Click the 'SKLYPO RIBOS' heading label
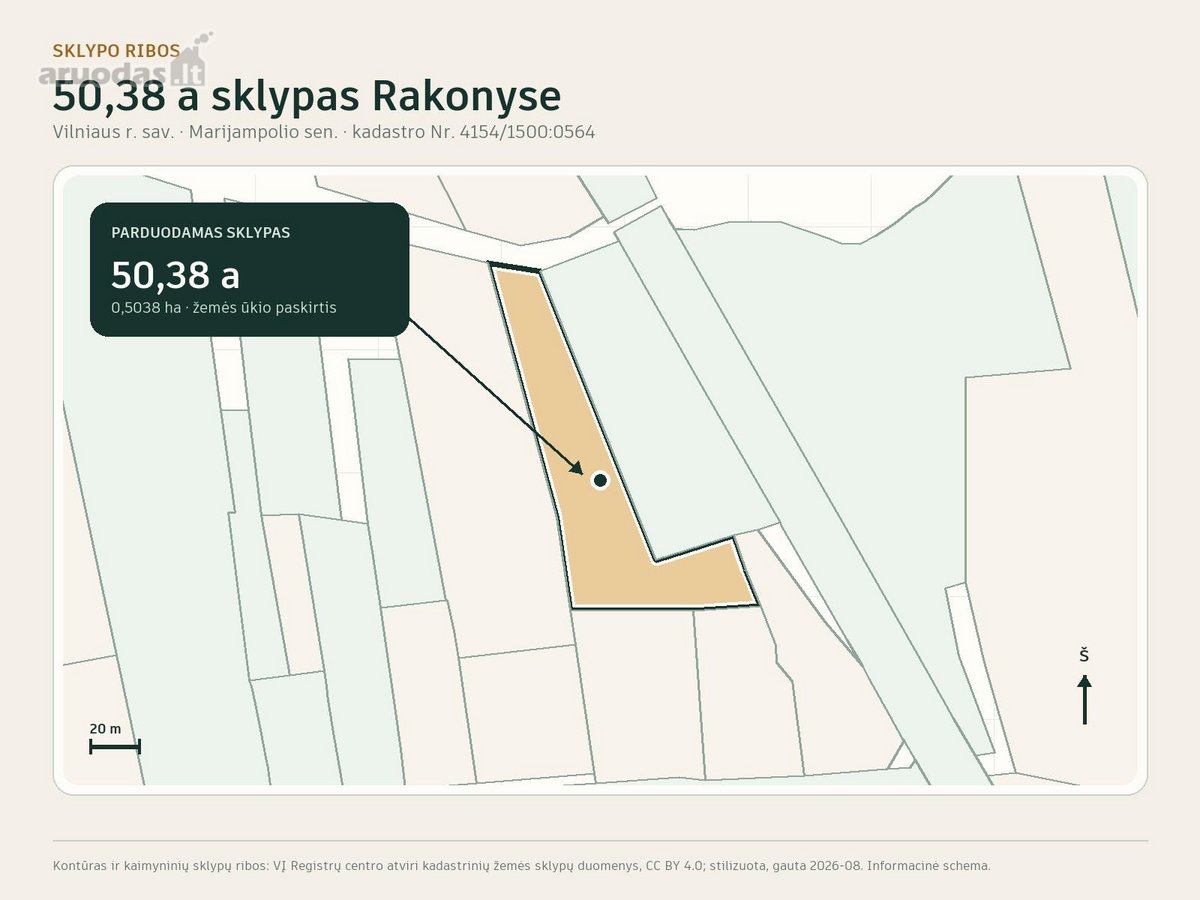Viewport: 1200px width, 900px height. (x=117, y=50)
